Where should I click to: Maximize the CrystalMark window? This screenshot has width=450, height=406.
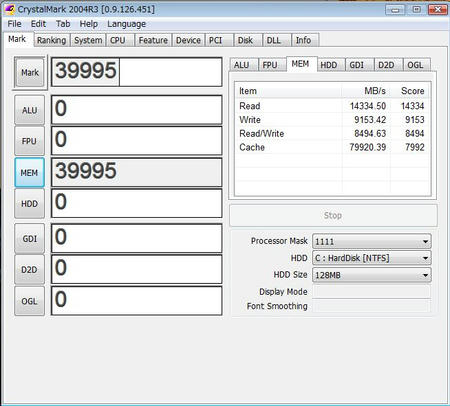(x=417, y=10)
